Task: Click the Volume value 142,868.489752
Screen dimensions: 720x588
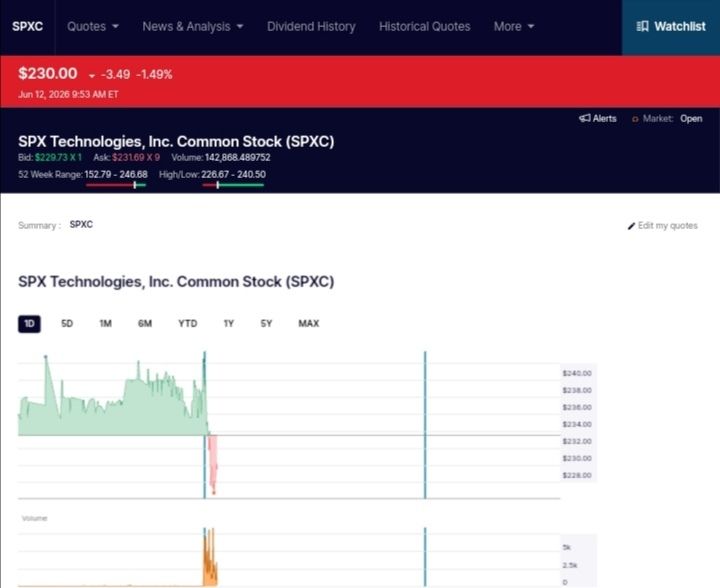Action: coord(237,157)
